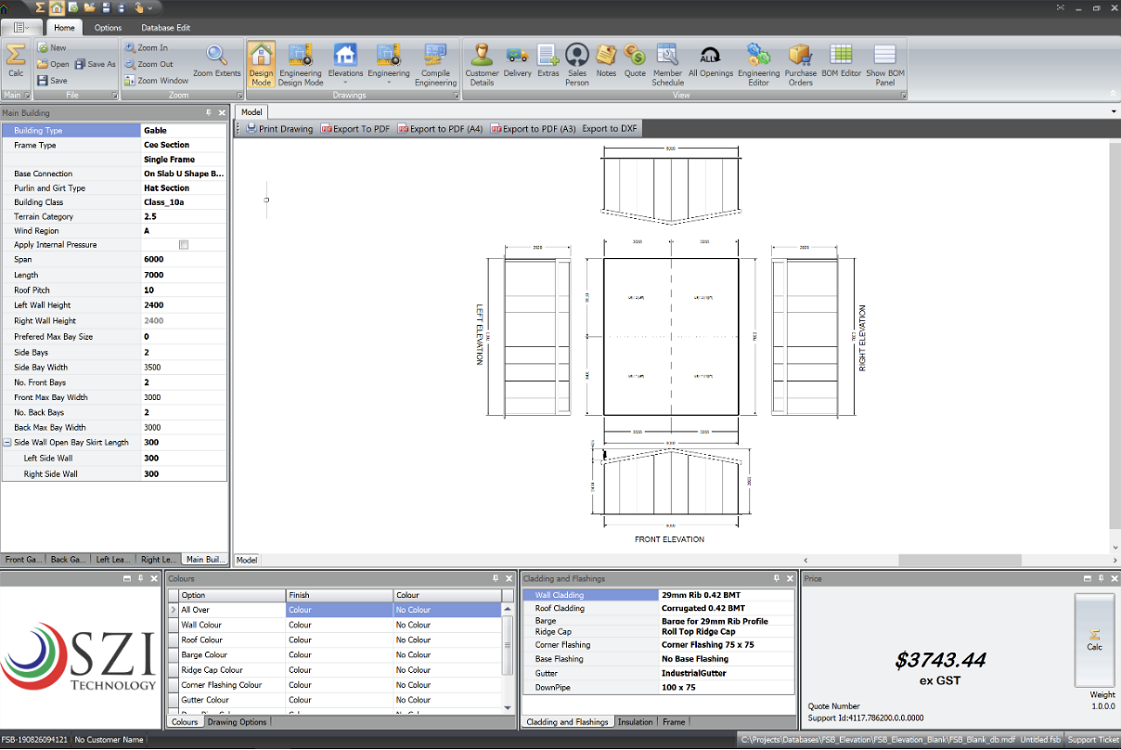Image resolution: width=1121 pixels, height=750 pixels.
Task: Click Compile Engineering
Action: pos(435,64)
